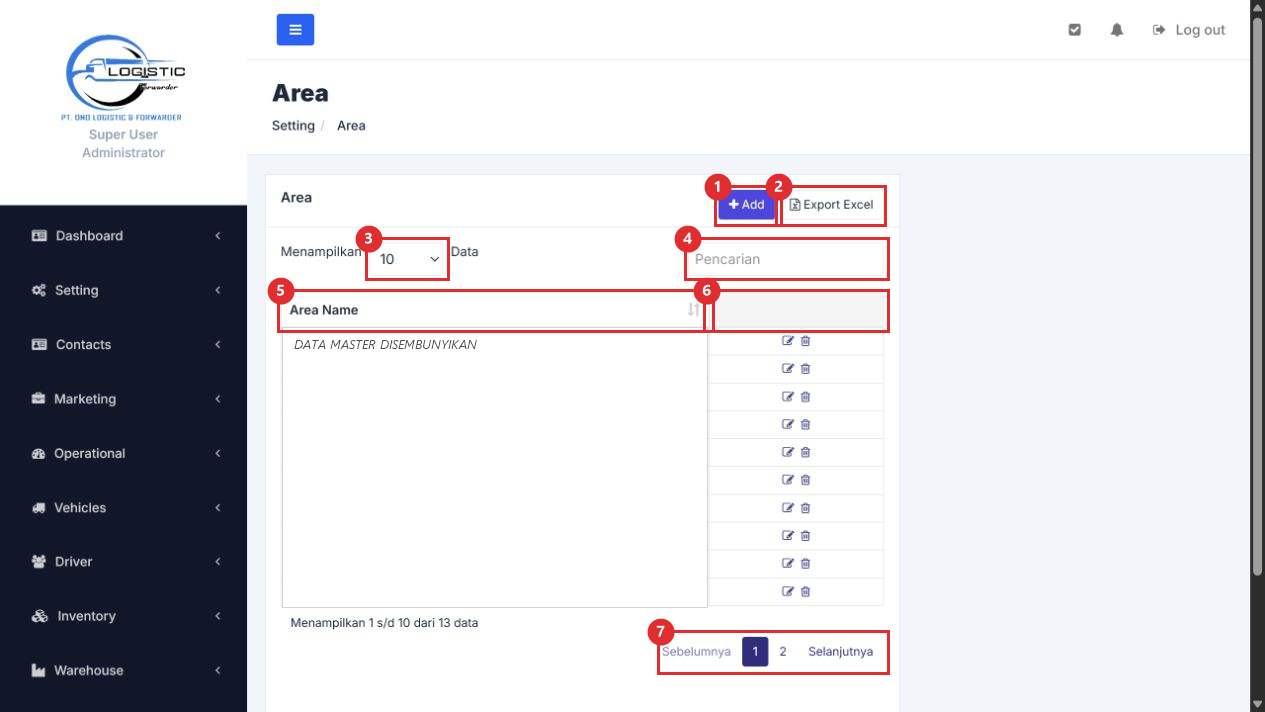This screenshot has width=1265, height=712.
Task: Click the Selanjutnya pagination link
Action: pyautogui.click(x=841, y=652)
